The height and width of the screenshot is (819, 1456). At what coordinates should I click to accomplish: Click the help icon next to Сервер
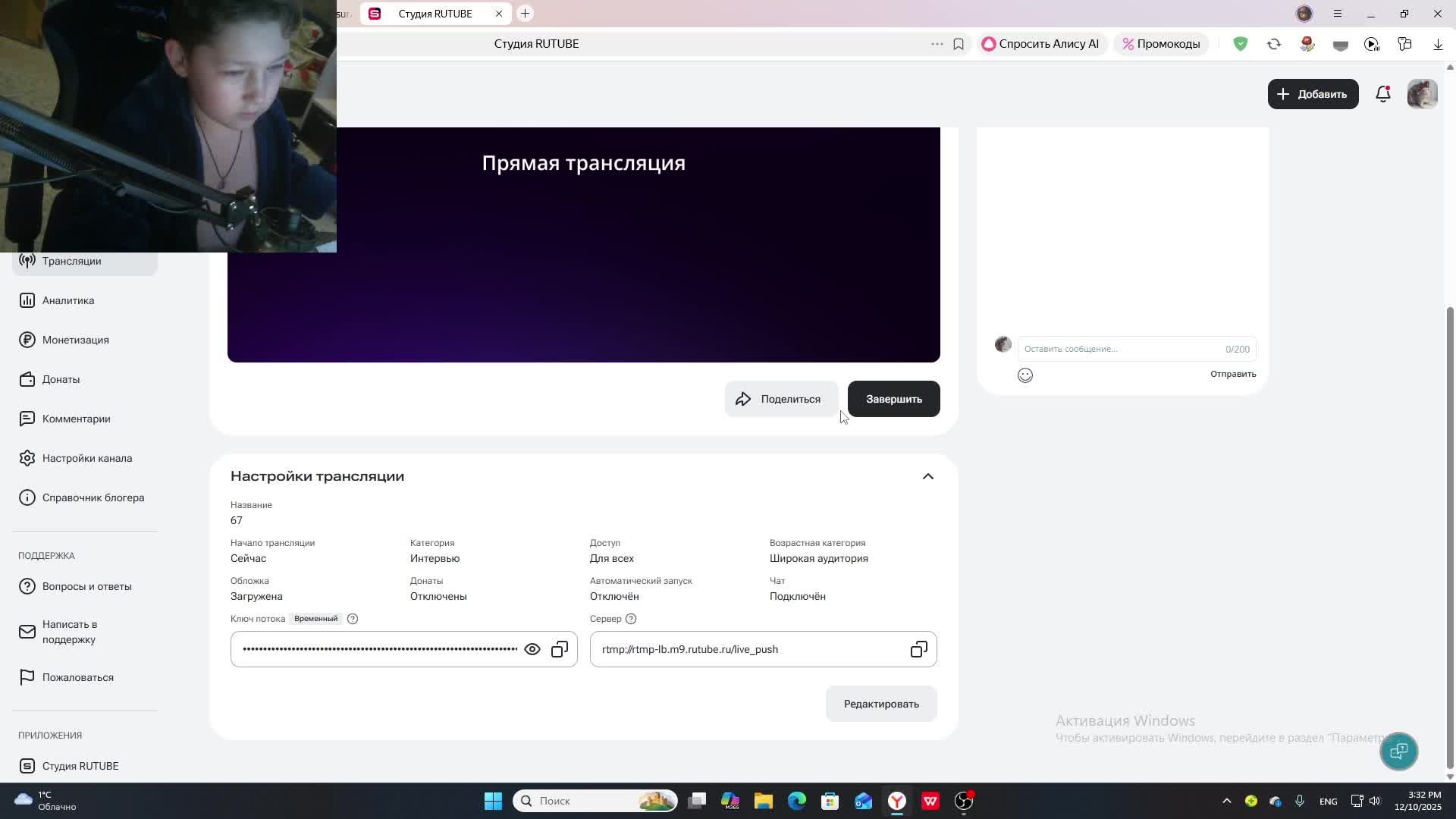[631, 619]
